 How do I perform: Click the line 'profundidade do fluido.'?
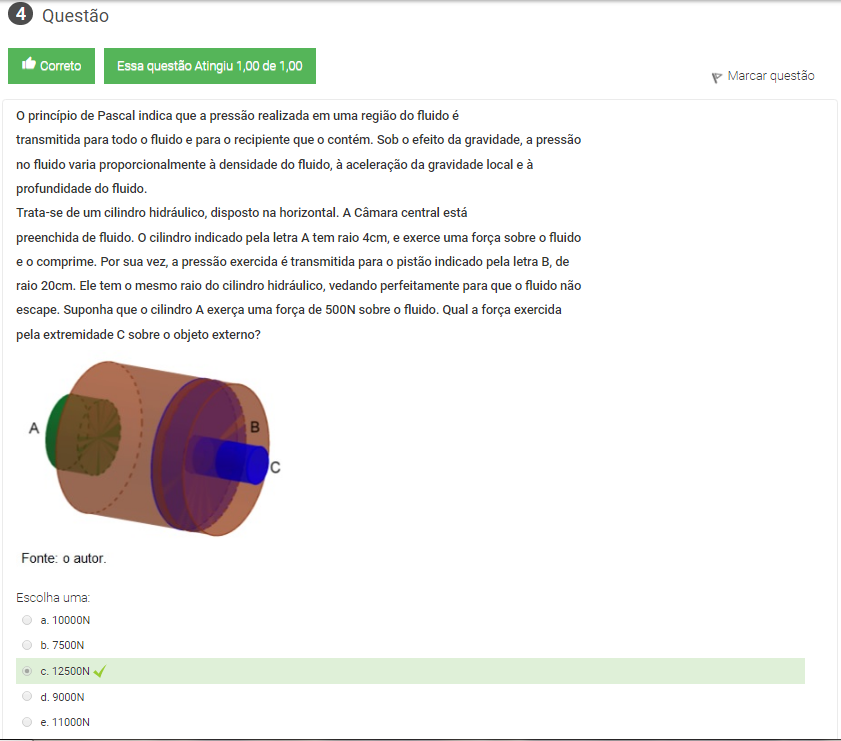click(82, 189)
